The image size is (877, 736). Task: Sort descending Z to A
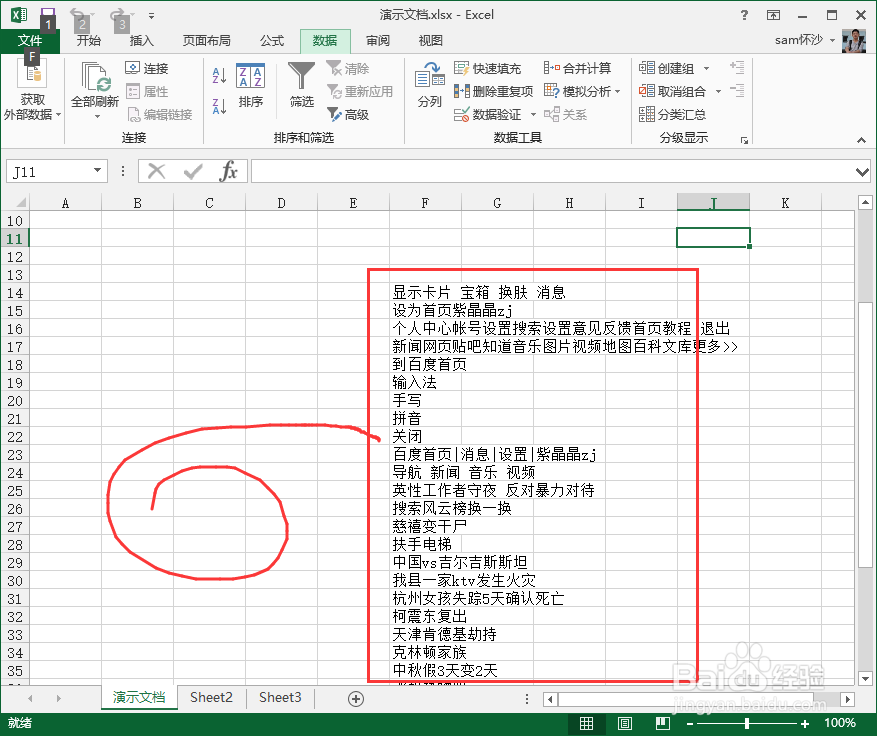219,106
